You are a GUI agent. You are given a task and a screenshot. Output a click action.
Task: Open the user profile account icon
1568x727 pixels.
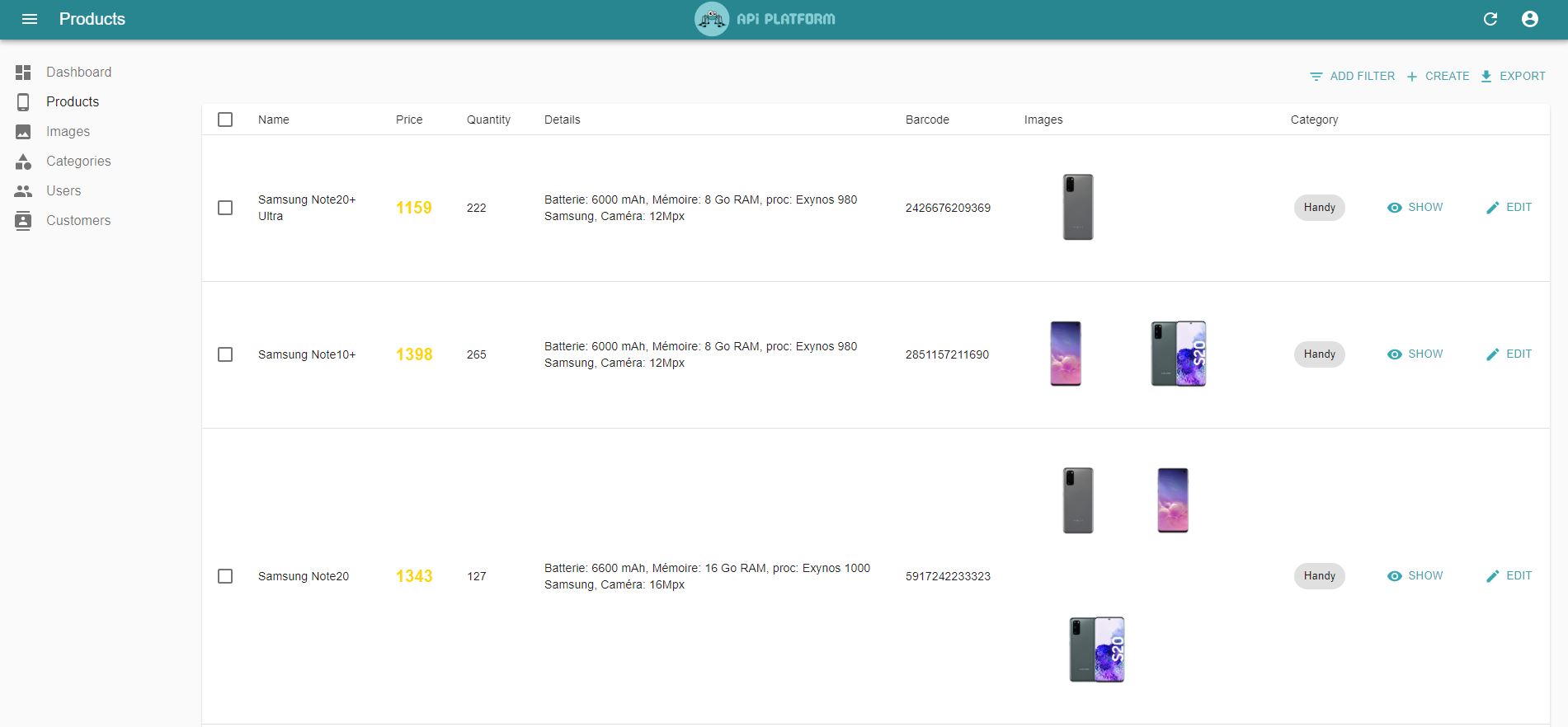(1529, 19)
